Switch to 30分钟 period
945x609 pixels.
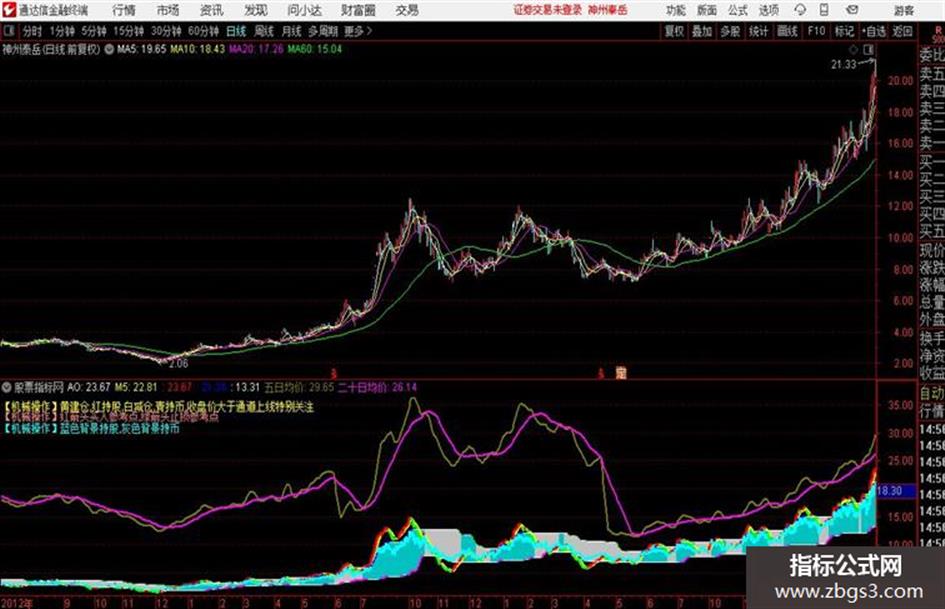[166, 31]
